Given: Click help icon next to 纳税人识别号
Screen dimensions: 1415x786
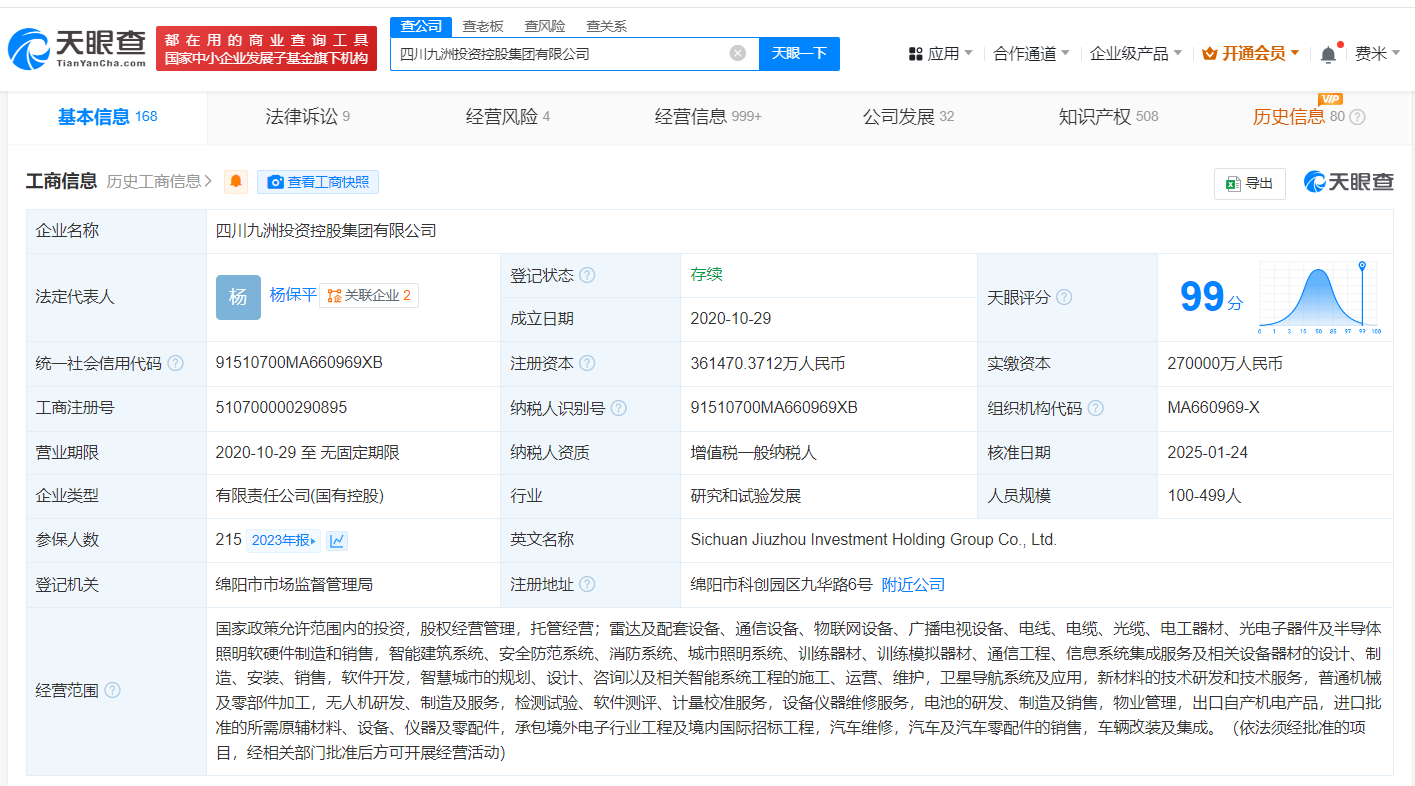Looking at the screenshot, I should pyautogui.click(x=619, y=408).
